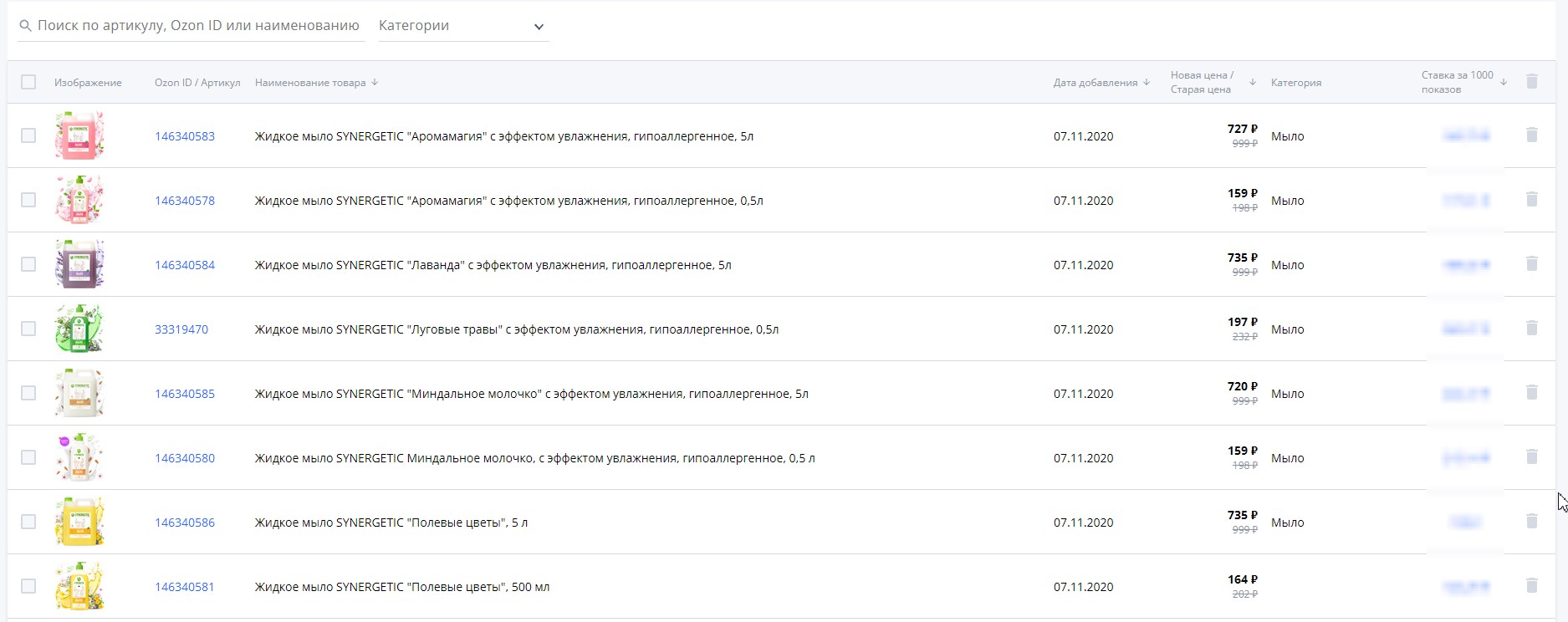
Task: Sort by Дата добавления arrow
Action: pos(1147,82)
